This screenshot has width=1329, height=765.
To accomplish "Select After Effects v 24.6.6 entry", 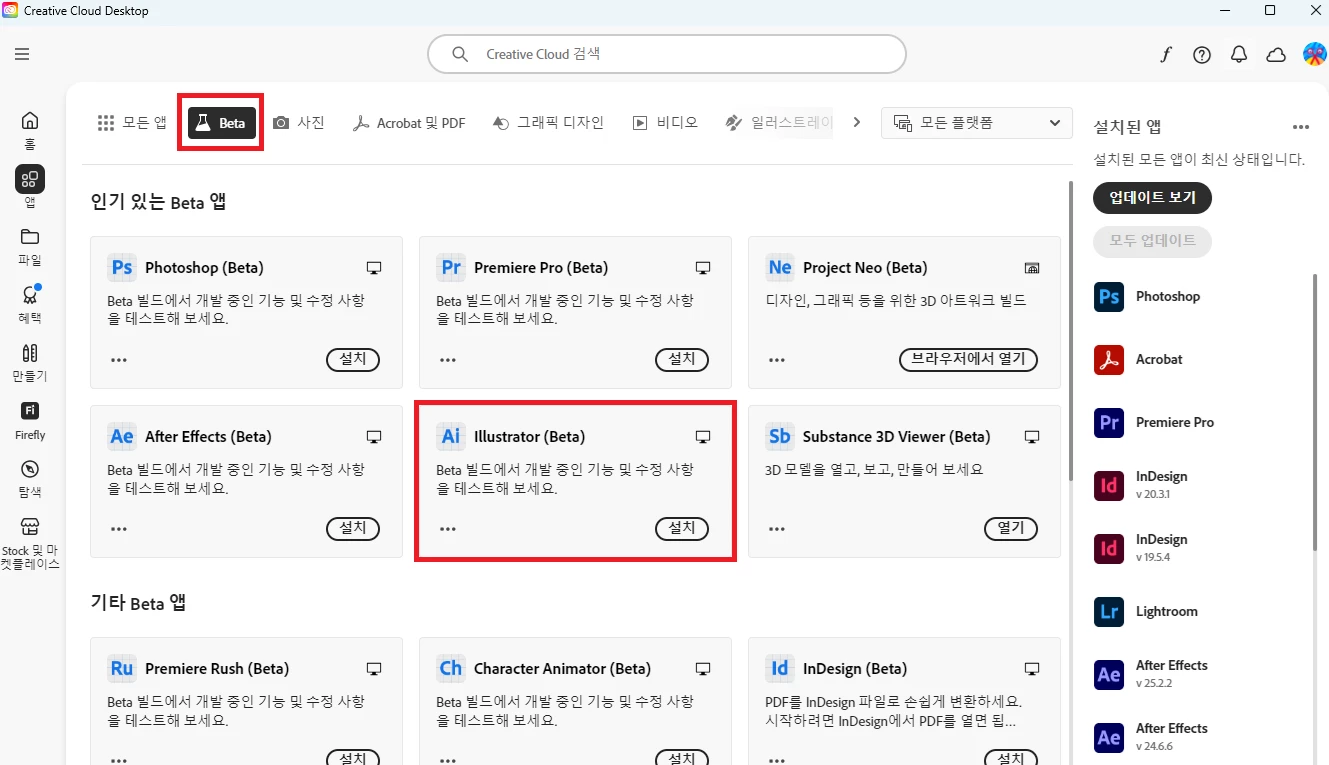I will click(x=1151, y=737).
